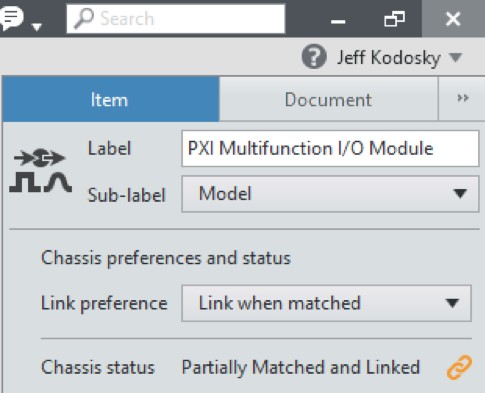The image size is (485, 393).
Task: Open the Link preference combo box
Action: [326, 303]
